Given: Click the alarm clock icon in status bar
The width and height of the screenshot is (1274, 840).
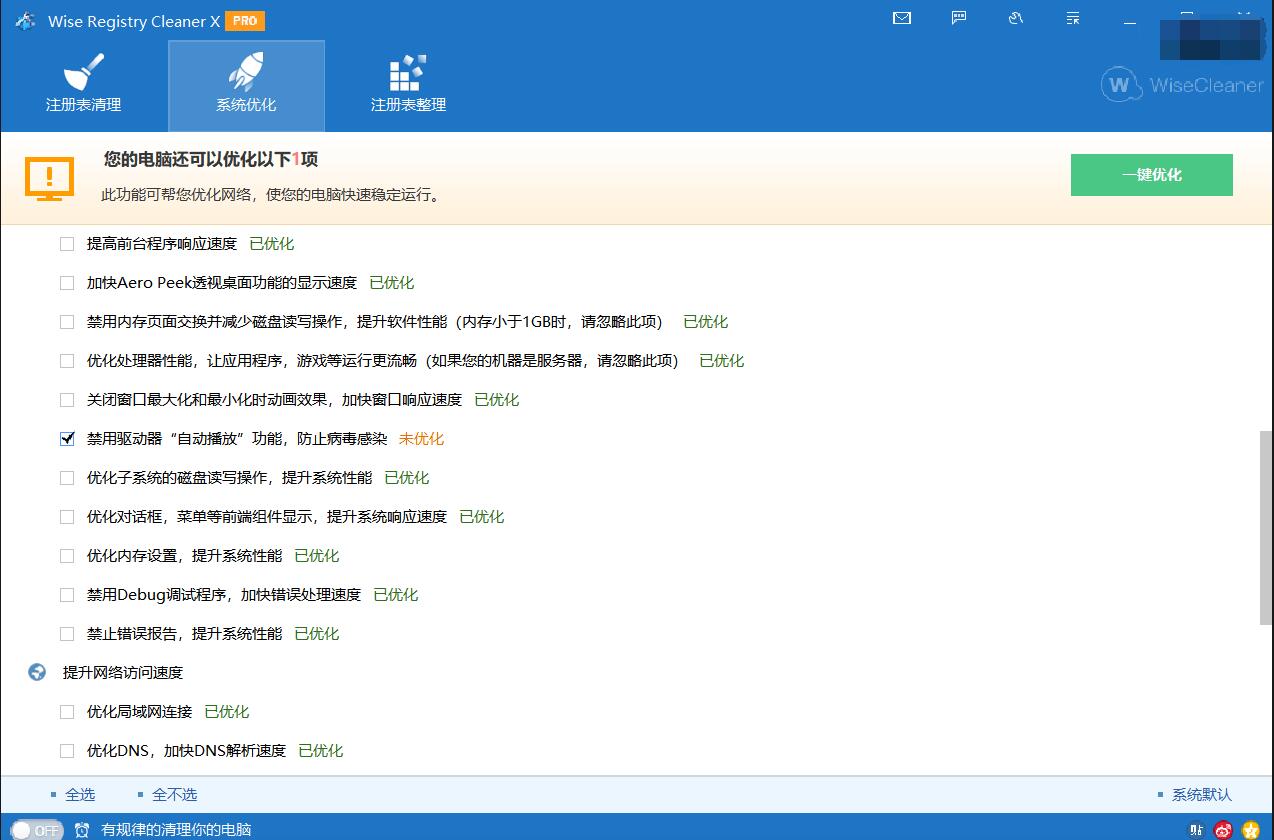Looking at the screenshot, I should (x=82, y=829).
